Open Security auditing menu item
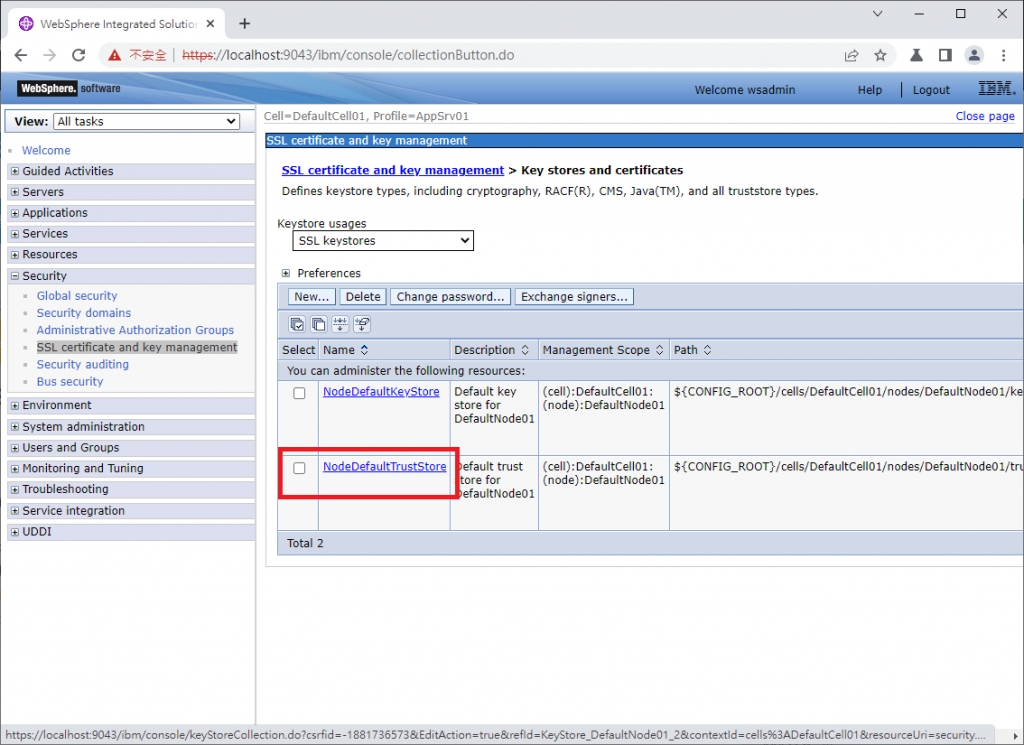Image resolution: width=1024 pixels, height=745 pixels. [x=82, y=364]
